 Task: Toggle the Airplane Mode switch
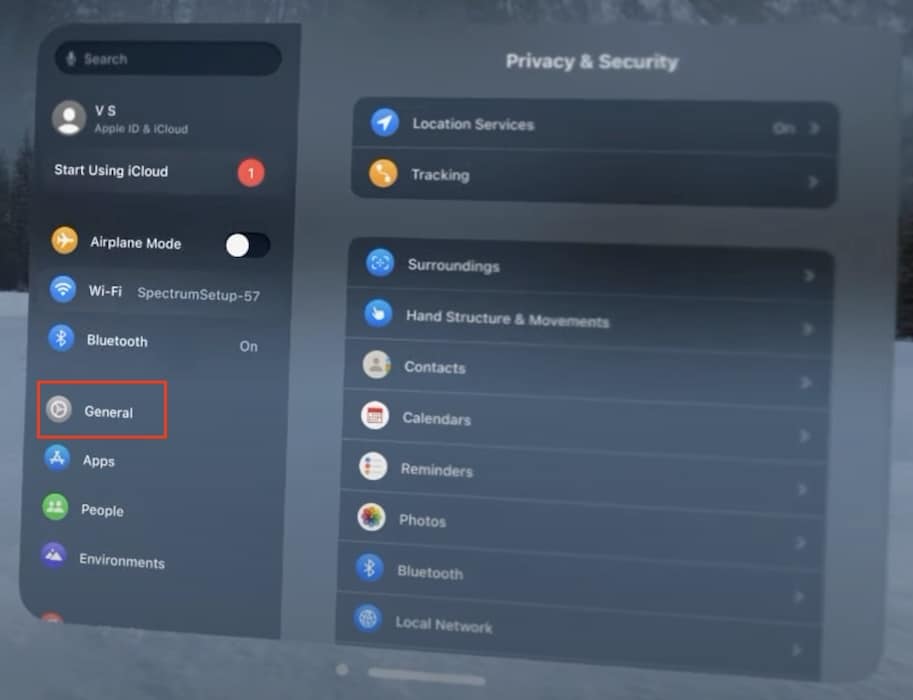247,245
